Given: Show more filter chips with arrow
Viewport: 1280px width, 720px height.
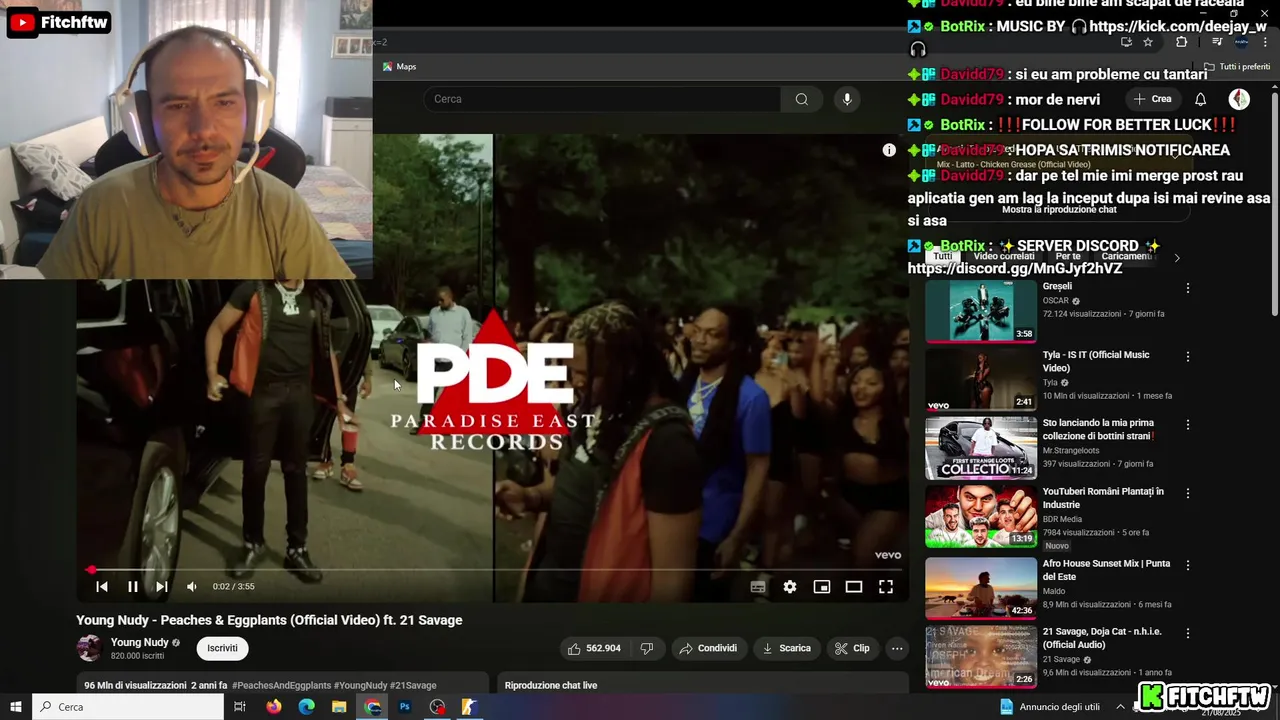Looking at the screenshot, I should (1176, 257).
